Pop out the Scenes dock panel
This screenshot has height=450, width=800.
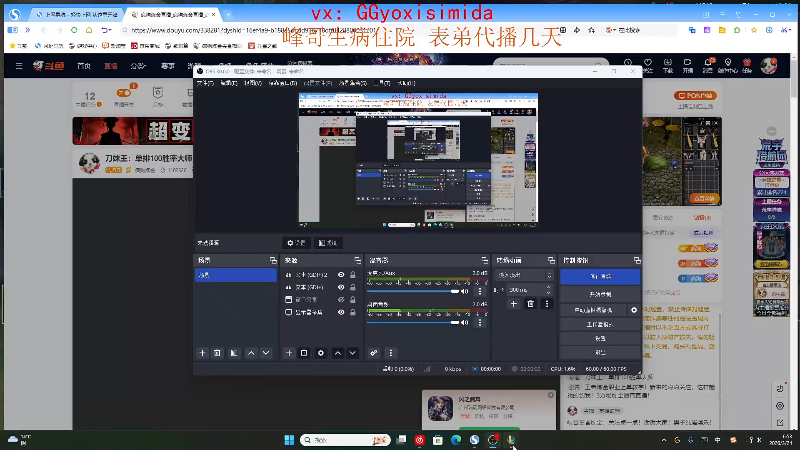click(x=273, y=260)
